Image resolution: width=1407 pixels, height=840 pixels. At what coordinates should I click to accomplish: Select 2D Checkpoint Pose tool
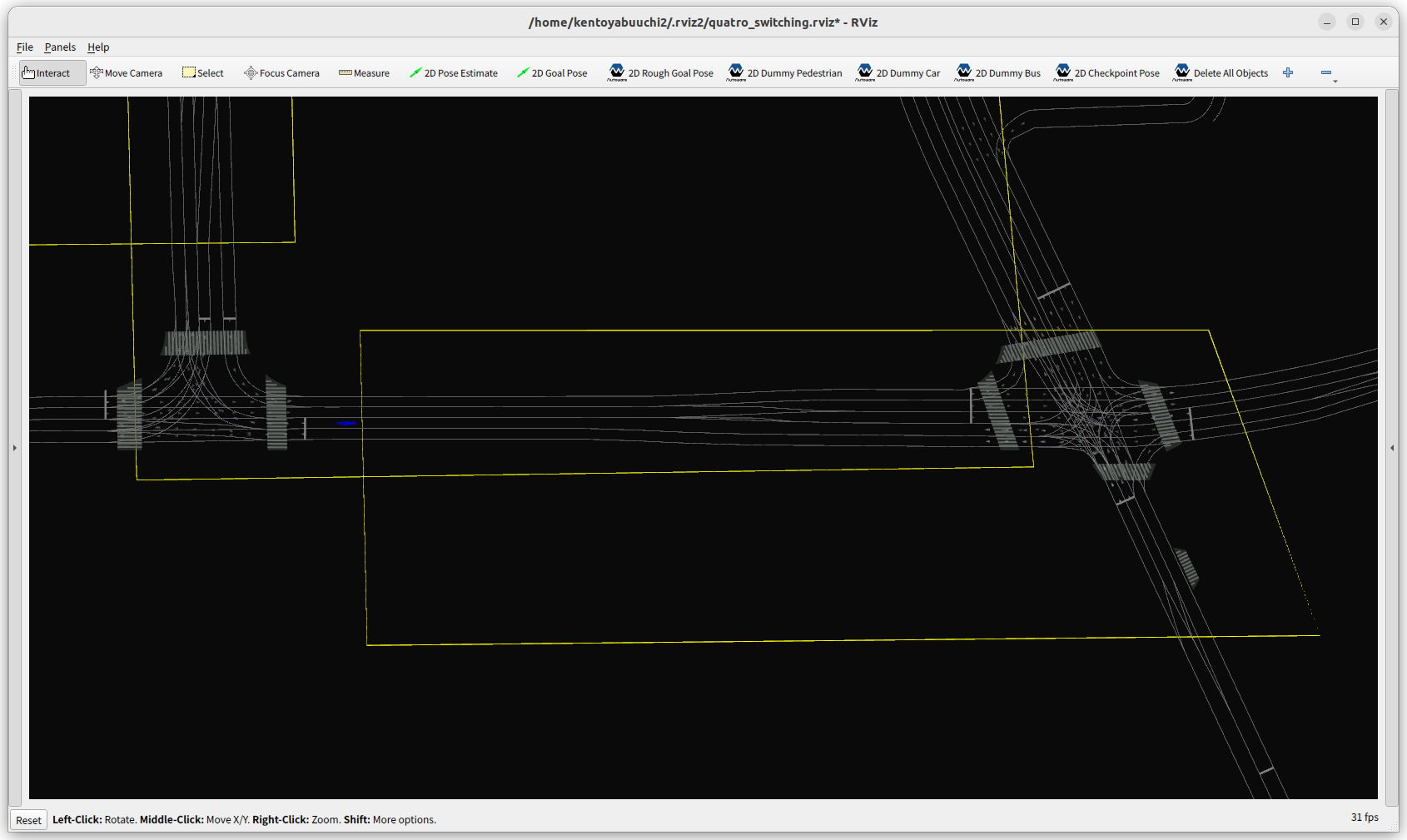click(1107, 73)
